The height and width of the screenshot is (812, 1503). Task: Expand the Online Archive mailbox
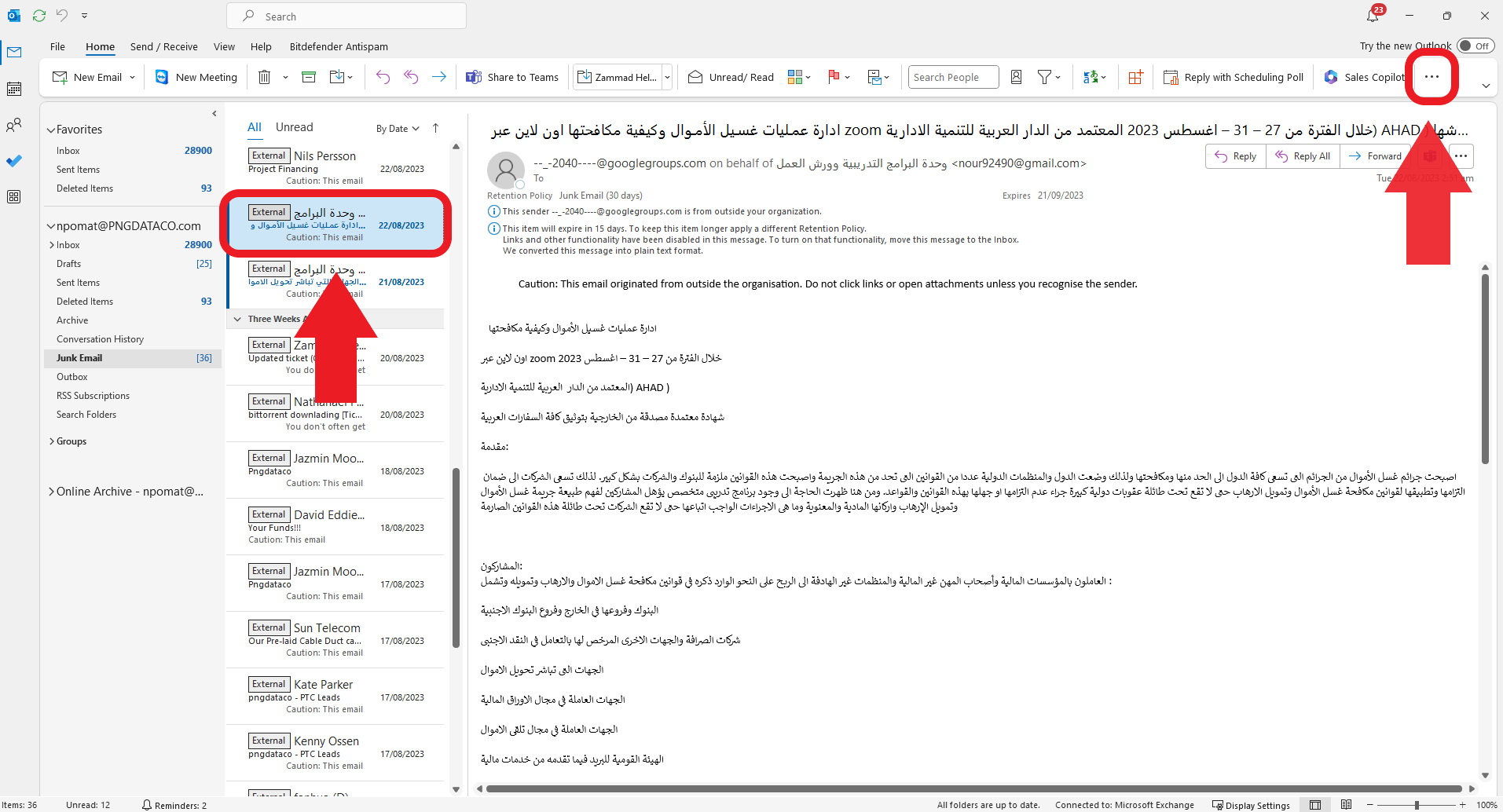coord(52,492)
